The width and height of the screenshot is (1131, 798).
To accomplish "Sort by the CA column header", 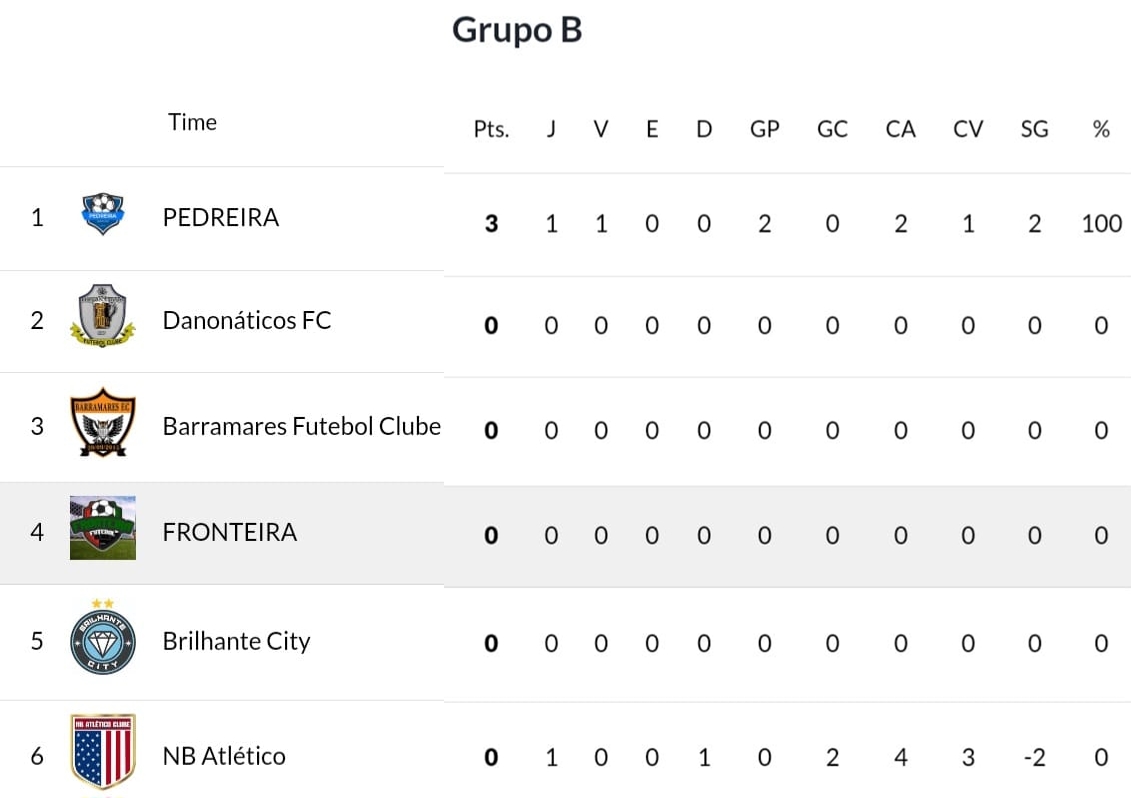I will [900, 129].
